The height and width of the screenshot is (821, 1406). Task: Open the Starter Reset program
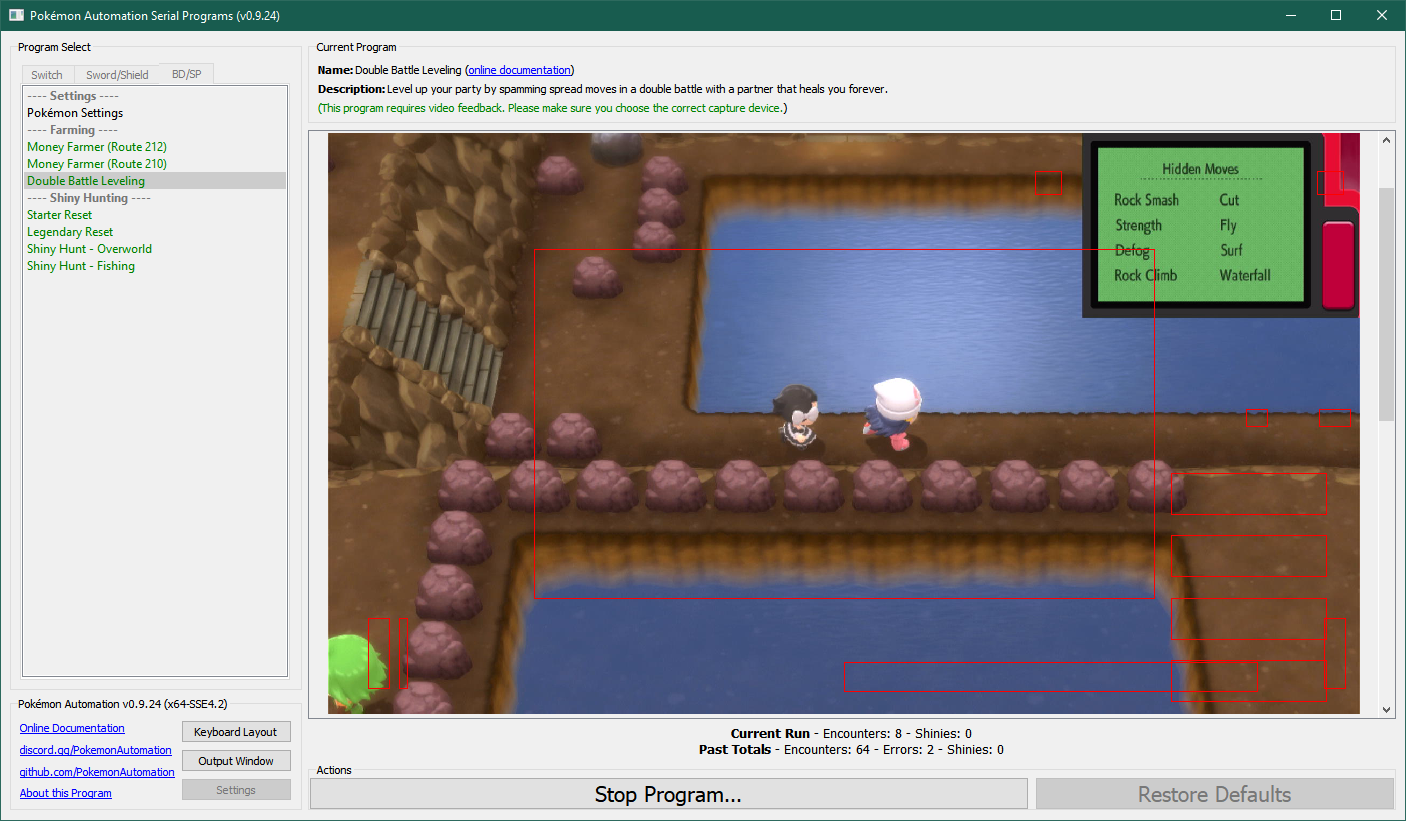click(60, 215)
